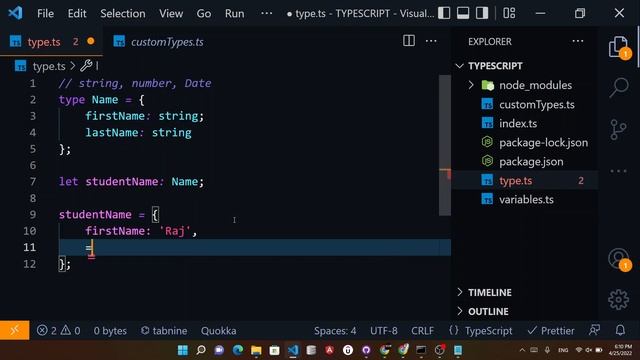
Task: Toggle the bottom Panel layout button
Action: pos(463,13)
